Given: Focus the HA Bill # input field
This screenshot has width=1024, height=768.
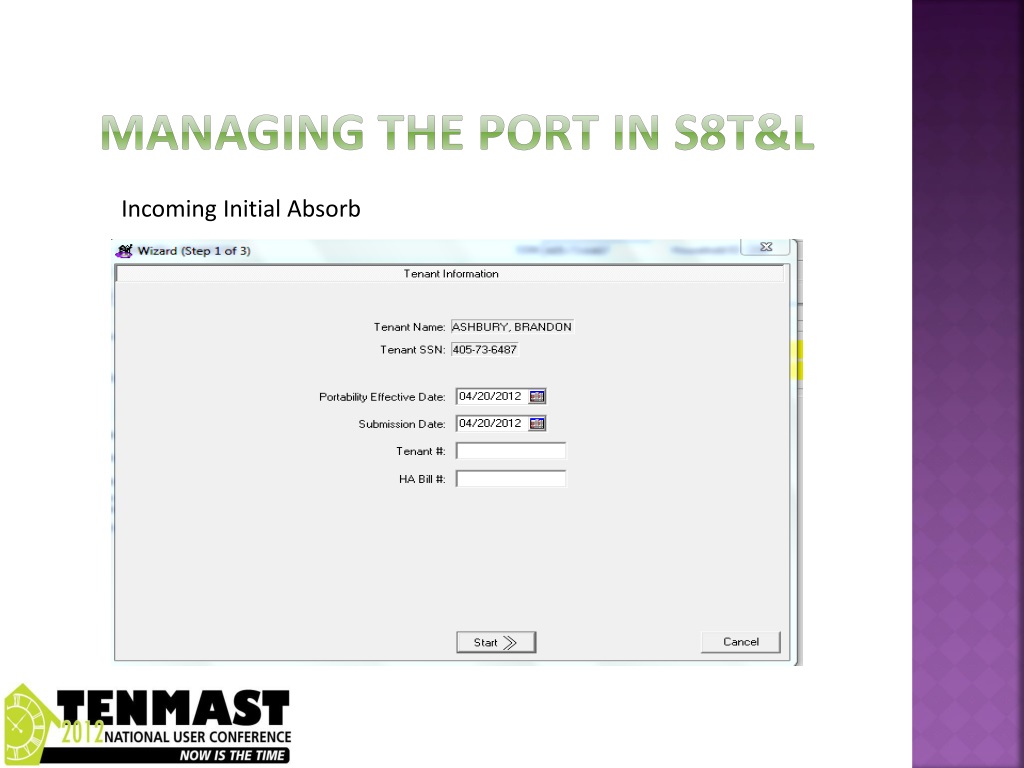Looking at the screenshot, I should point(511,479).
